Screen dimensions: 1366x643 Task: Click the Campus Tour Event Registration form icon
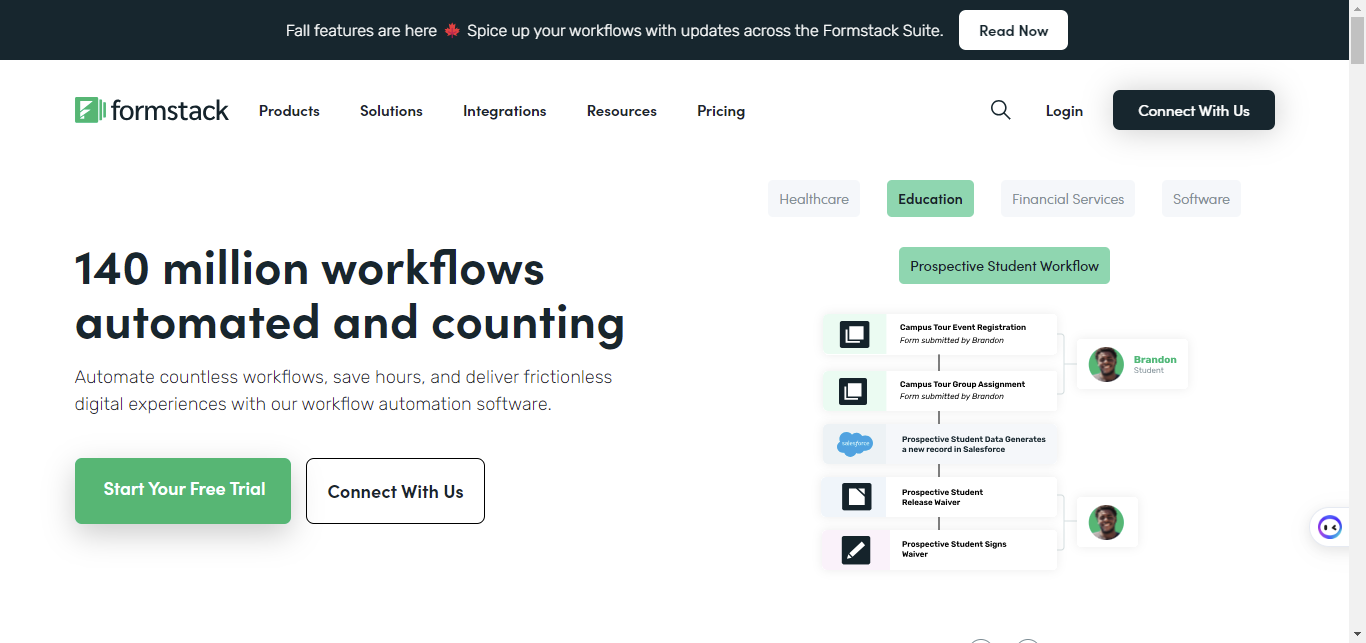855,334
